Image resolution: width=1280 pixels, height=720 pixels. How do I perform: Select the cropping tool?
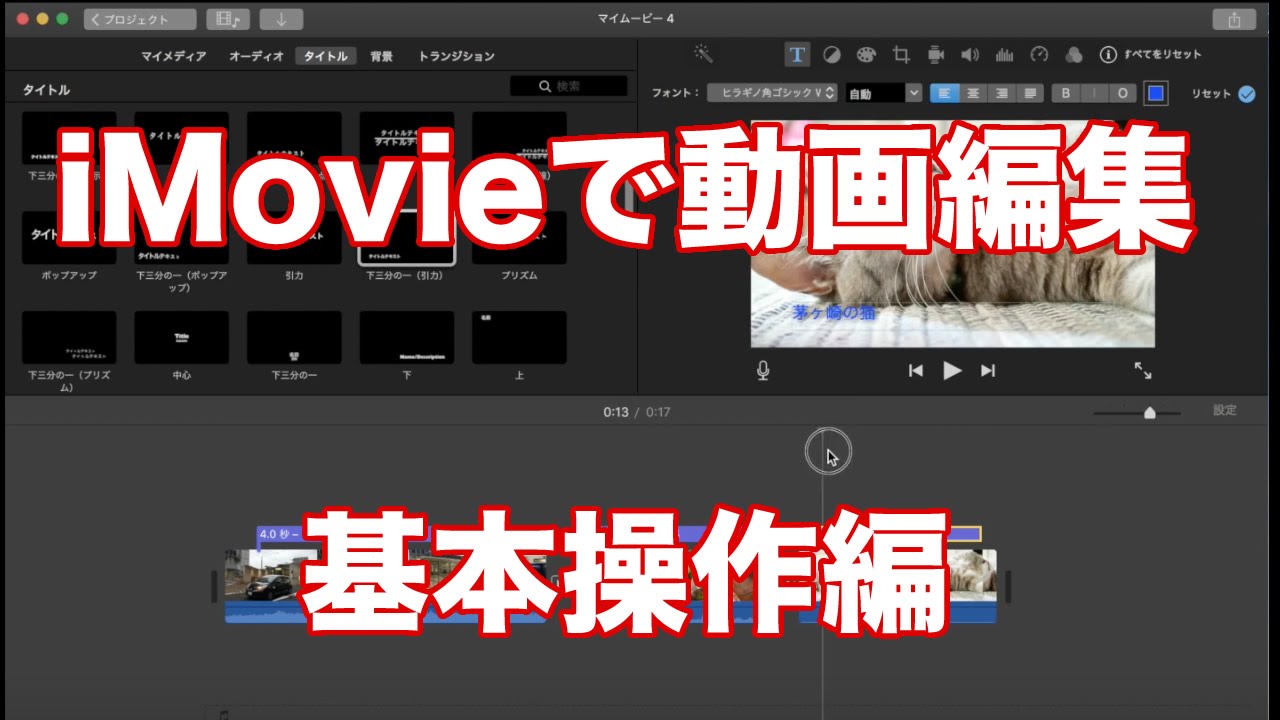(902, 55)
